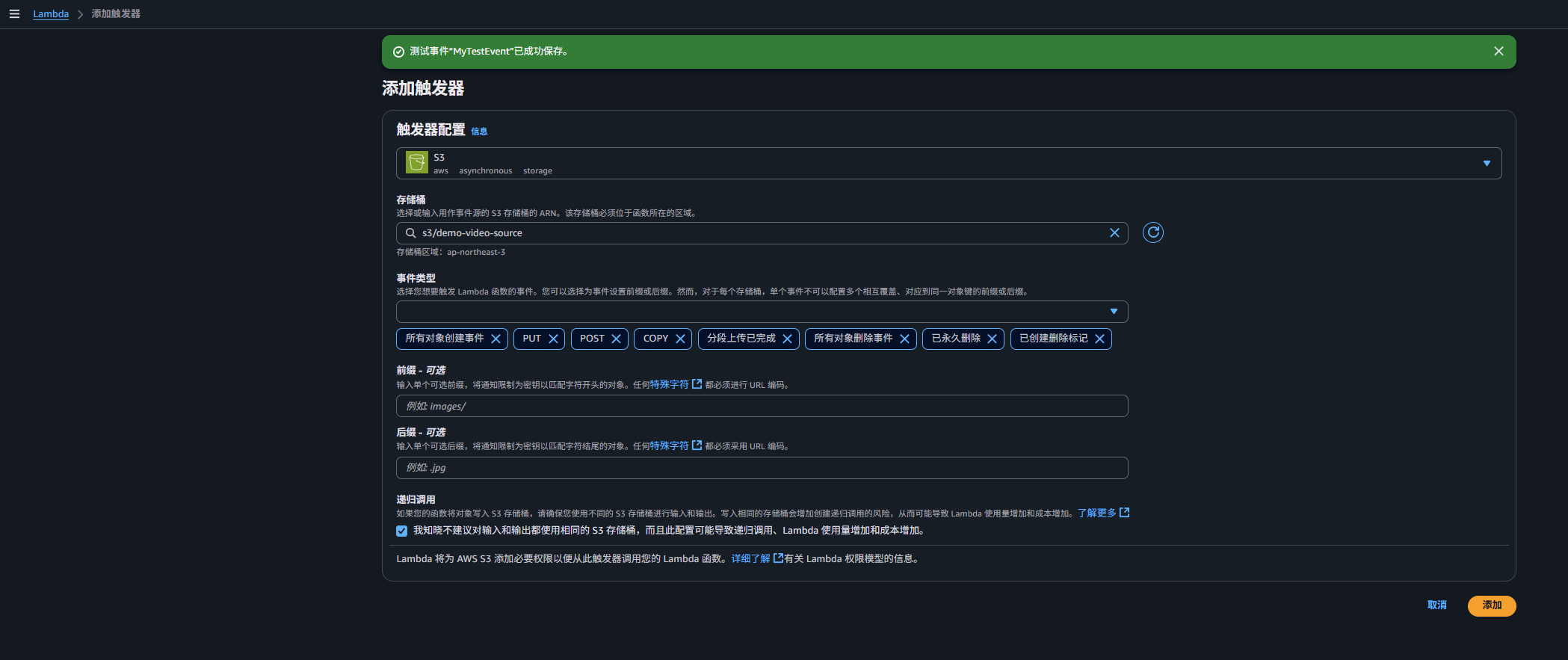Expand the S3 trigger source dropdown
The height and width of the screenshot is (660, 1568).
pos(948,163)
